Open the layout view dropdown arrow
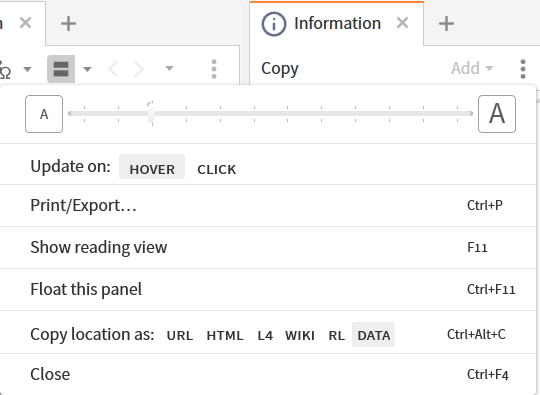 87,69
